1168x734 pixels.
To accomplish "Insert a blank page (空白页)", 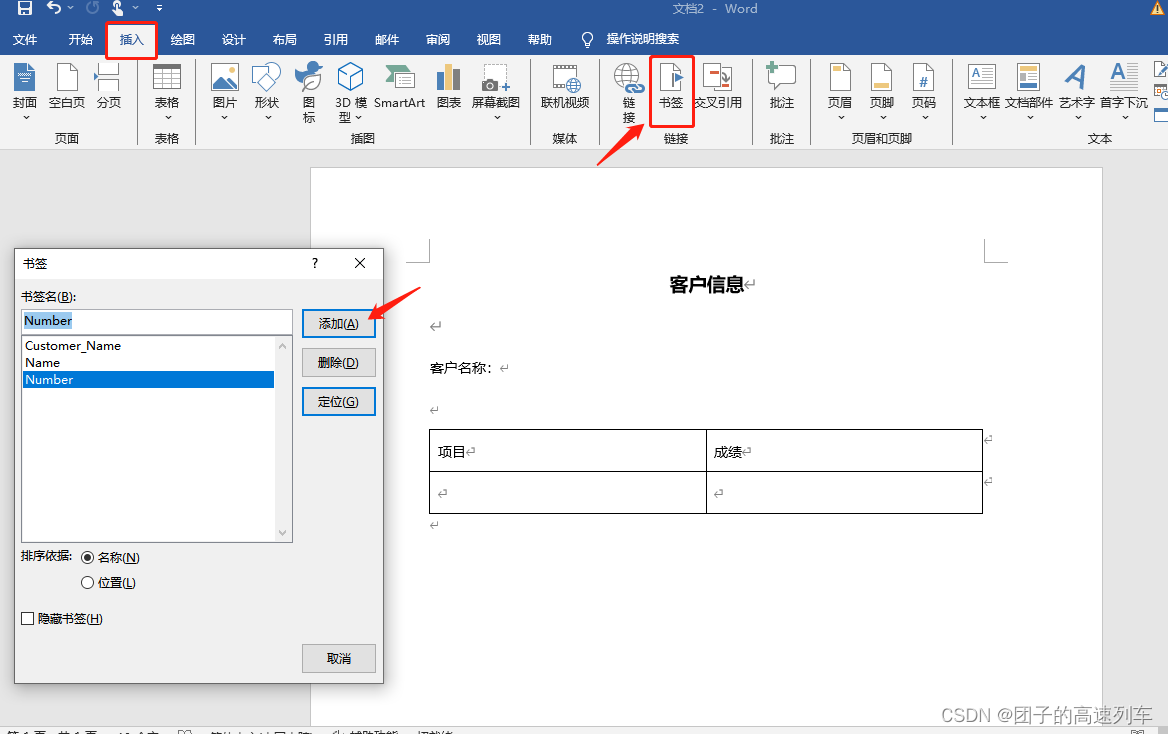I will [x=66, y=87].
